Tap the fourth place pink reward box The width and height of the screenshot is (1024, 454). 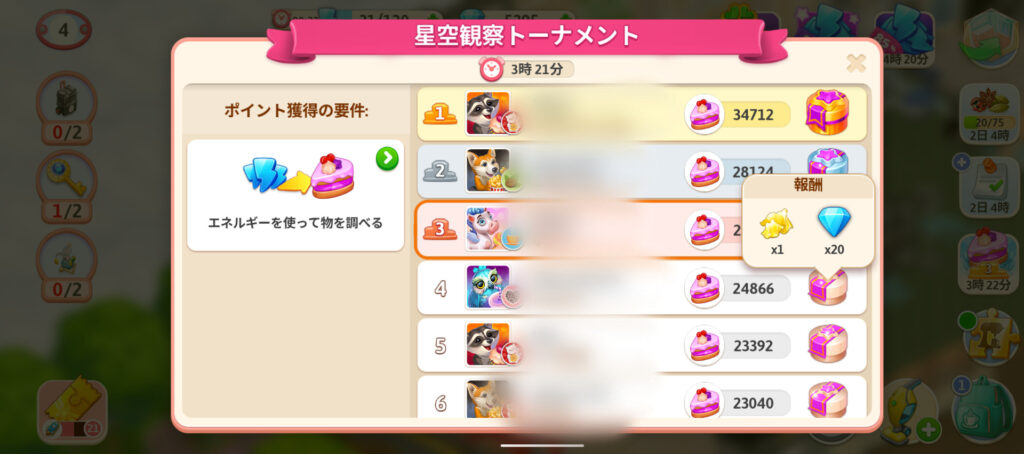pyautogui.click(x=828, y=287)
